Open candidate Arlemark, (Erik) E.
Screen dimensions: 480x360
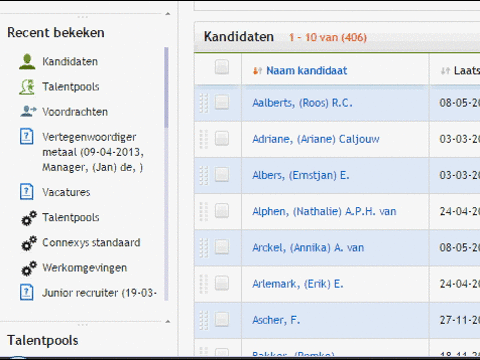(x=298, y=284)
